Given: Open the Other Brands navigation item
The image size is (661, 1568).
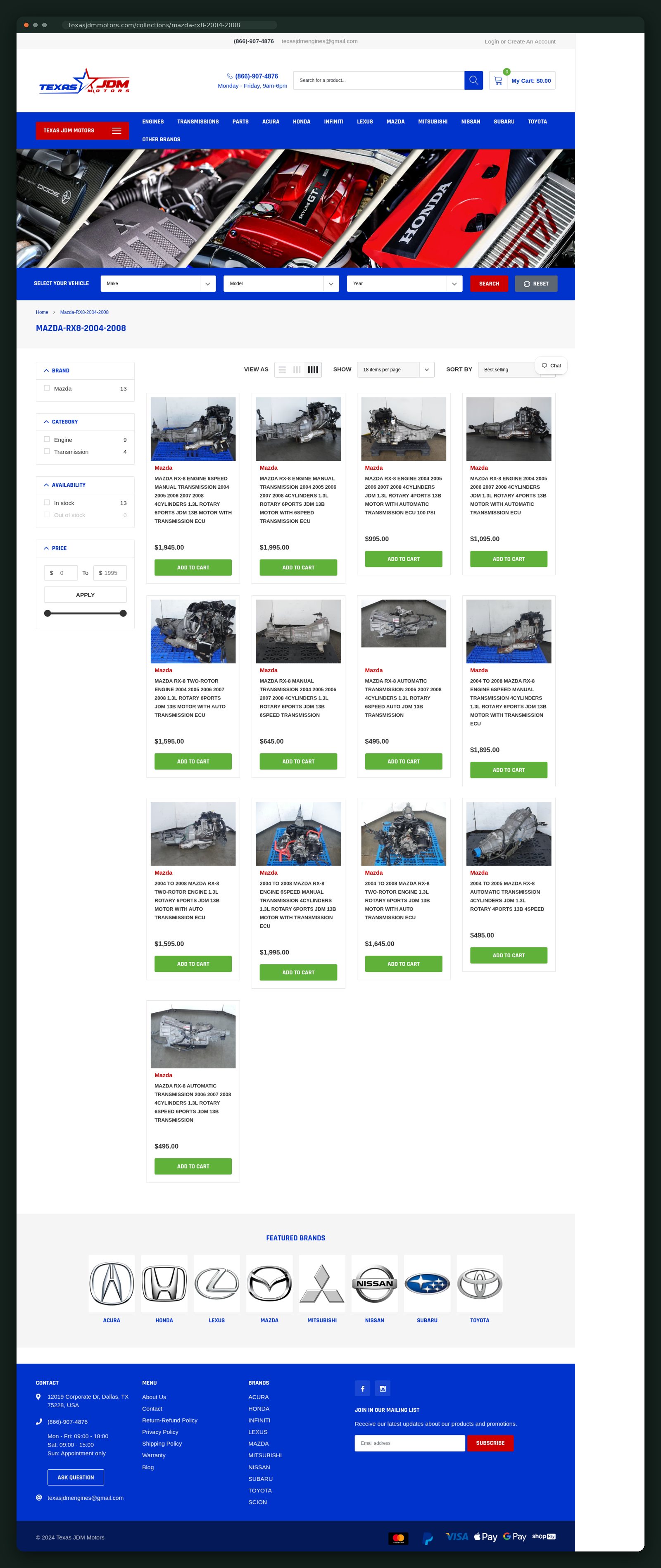Looking at the screenshot, I should 161,139.
